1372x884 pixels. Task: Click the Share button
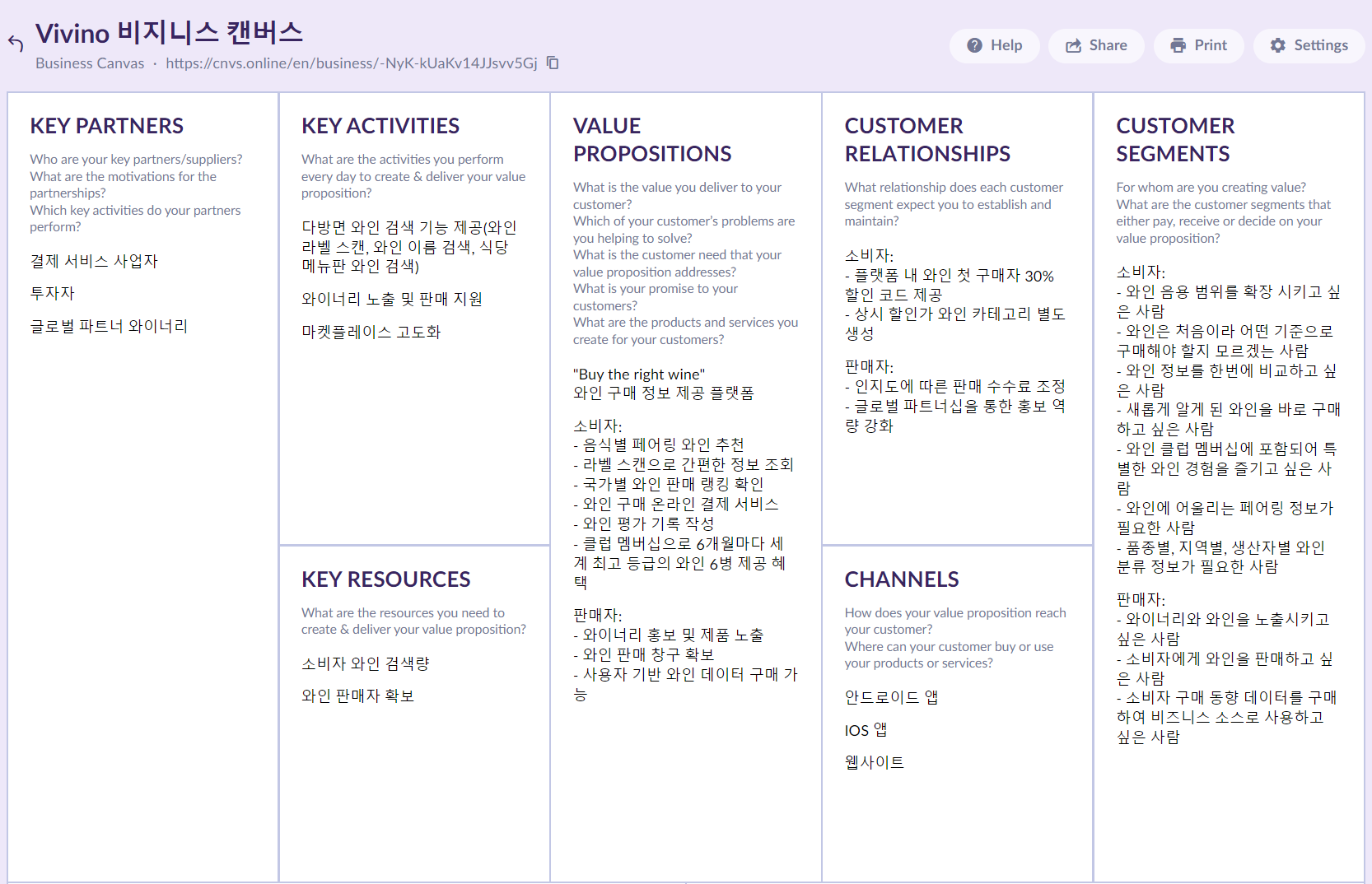tap(1096, 45)
